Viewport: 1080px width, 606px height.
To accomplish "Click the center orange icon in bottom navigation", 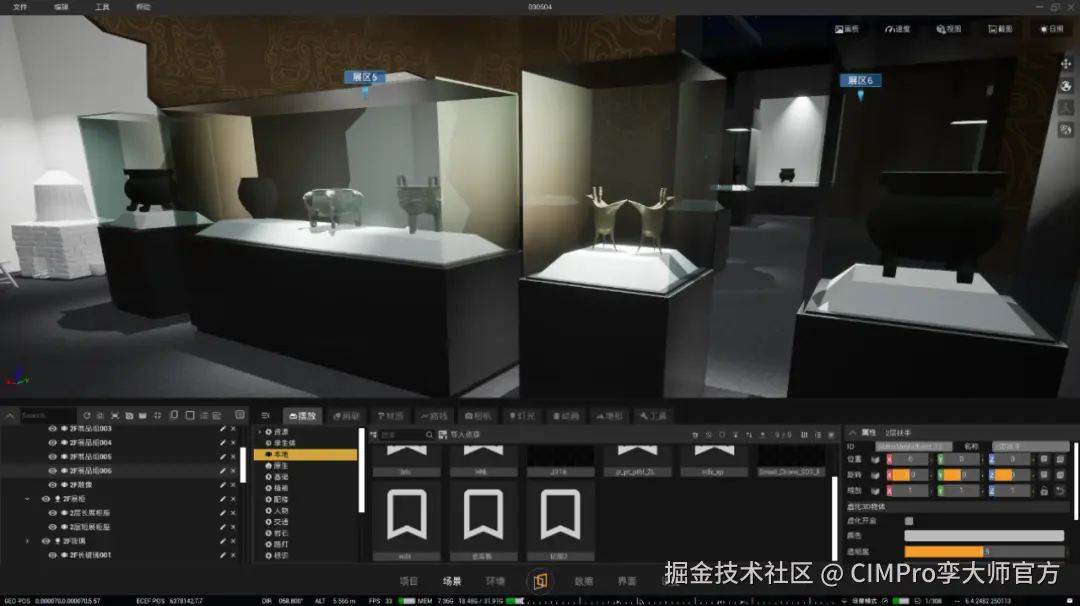I will pos(540,581).
